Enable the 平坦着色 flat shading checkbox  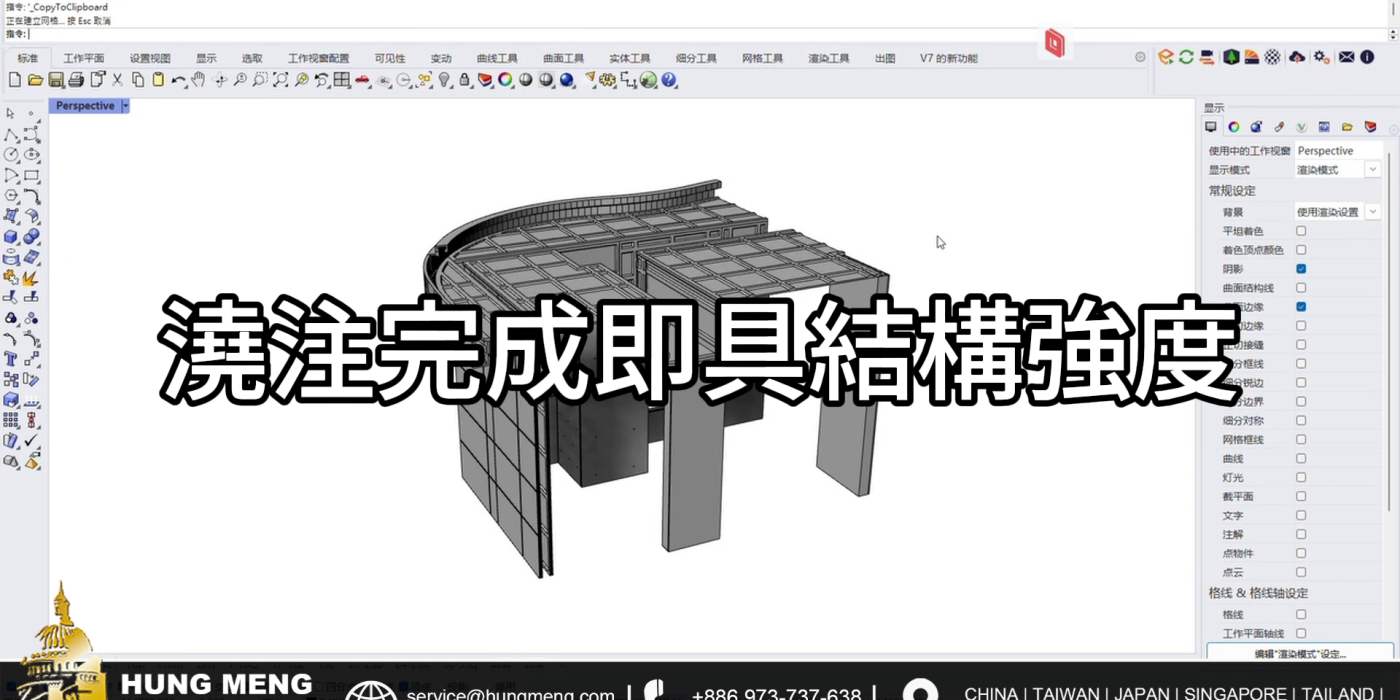click(1301, 231)
